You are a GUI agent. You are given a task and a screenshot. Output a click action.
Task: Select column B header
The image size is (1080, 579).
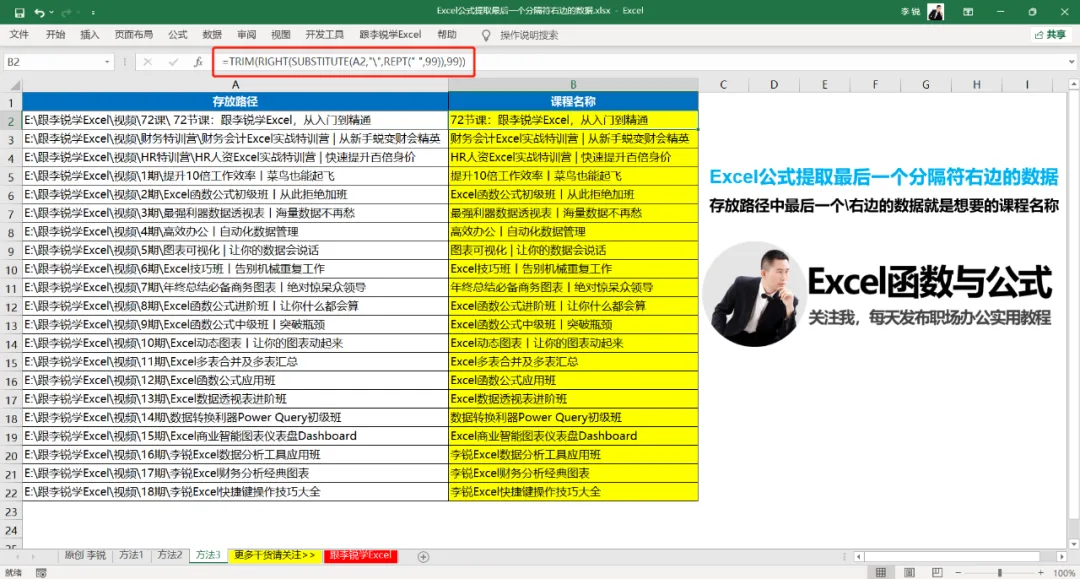coord(573,85)
